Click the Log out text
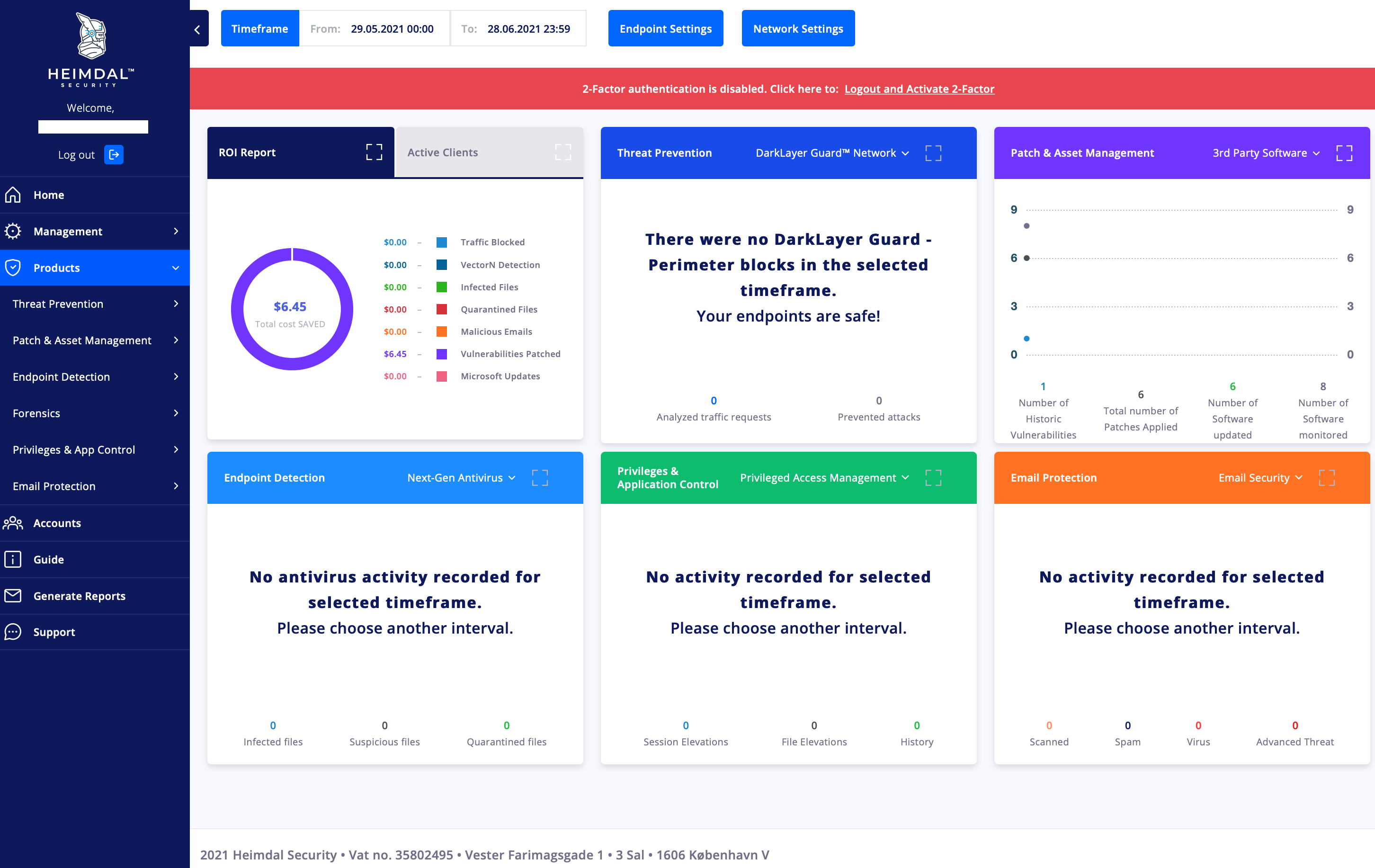The height and width of the screenshot is (868, 1375). point(77,155)
